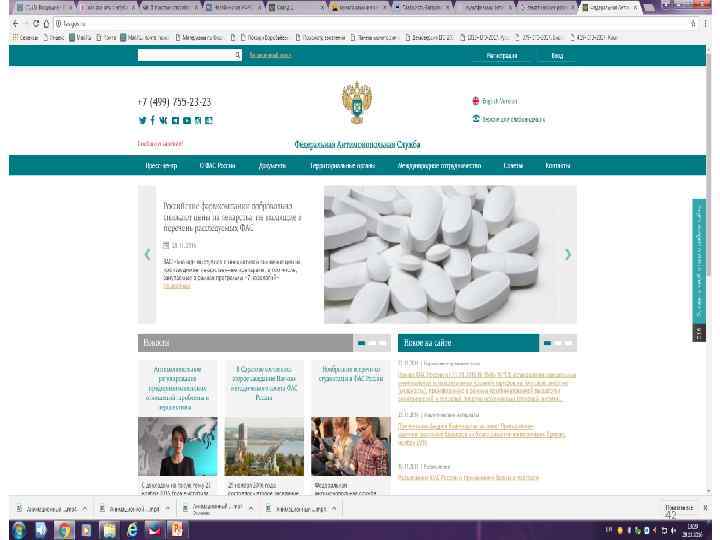The image size is (720, 540).
Task: Click the site search input field
Action: [186, 55]
